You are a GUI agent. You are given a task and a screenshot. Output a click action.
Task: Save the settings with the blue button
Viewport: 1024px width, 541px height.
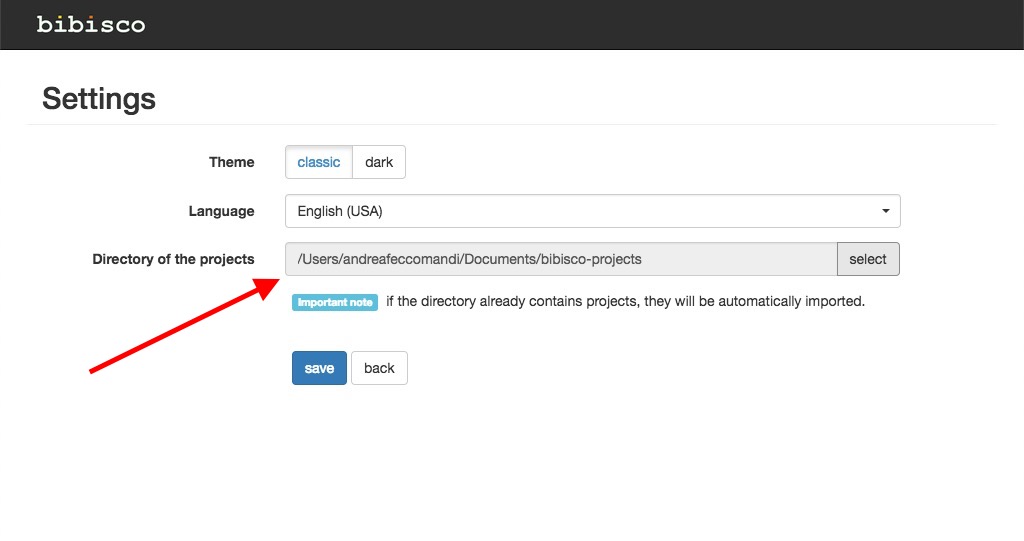pos(319,368)
